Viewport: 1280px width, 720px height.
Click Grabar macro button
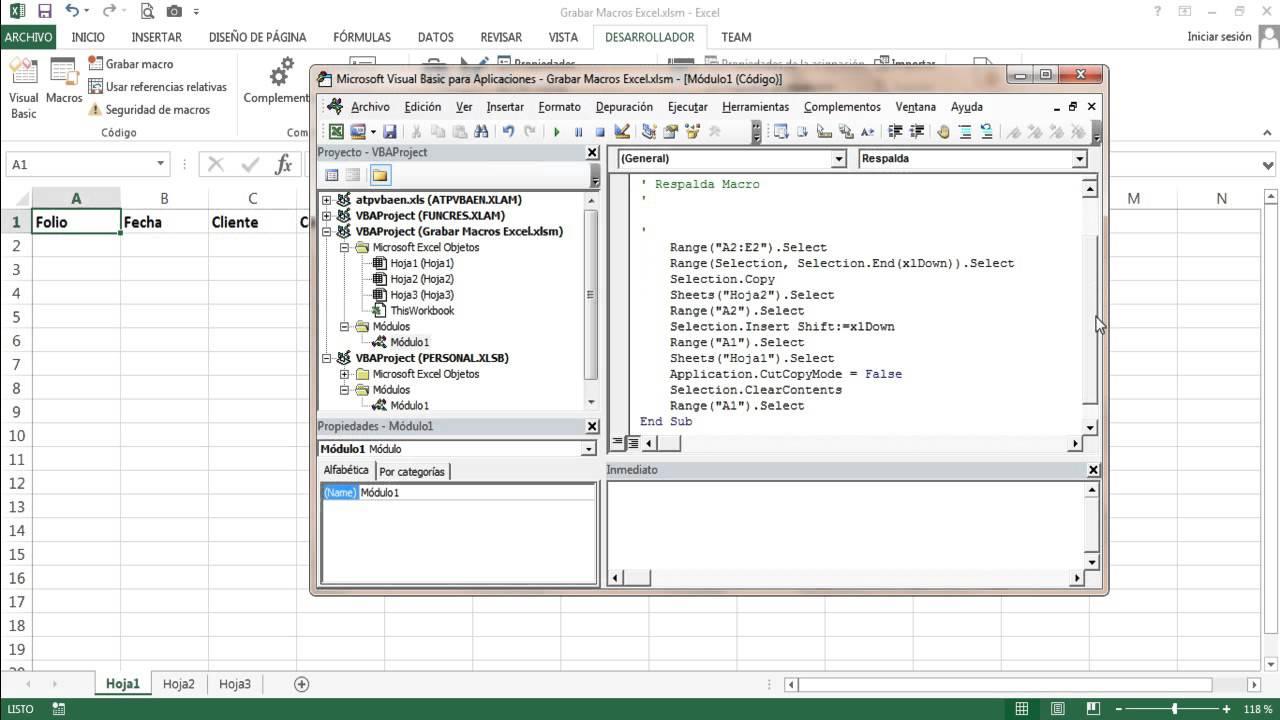[131, 64]
